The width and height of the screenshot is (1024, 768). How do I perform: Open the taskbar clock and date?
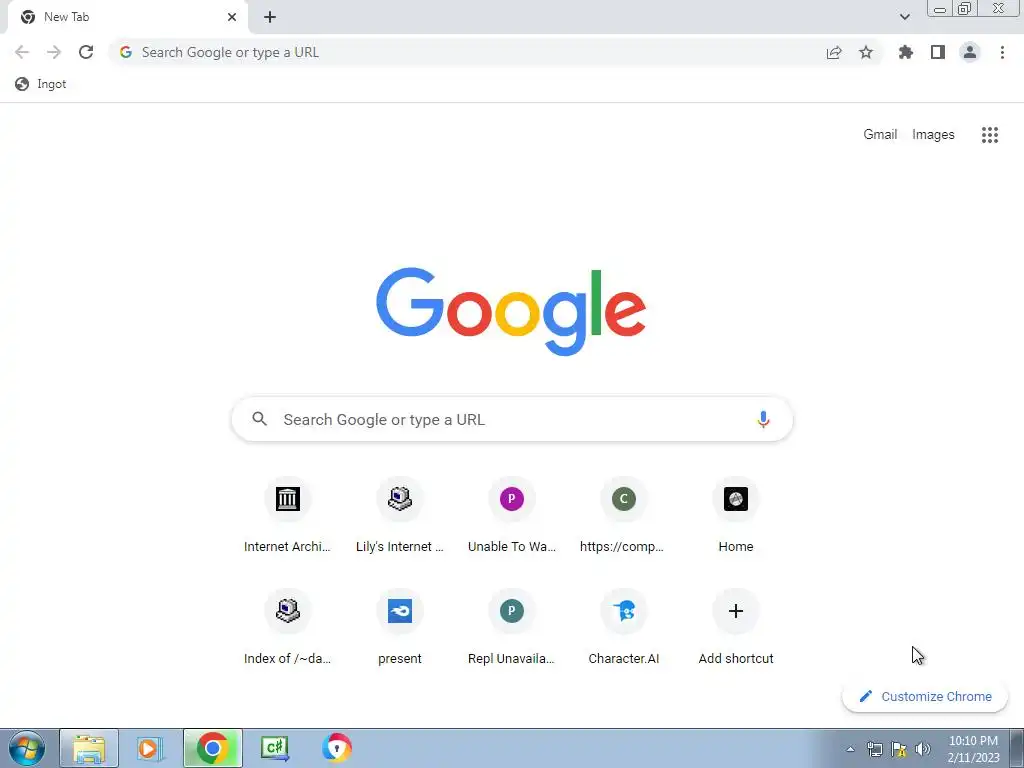pyautogui.click(x=973, y=749)
